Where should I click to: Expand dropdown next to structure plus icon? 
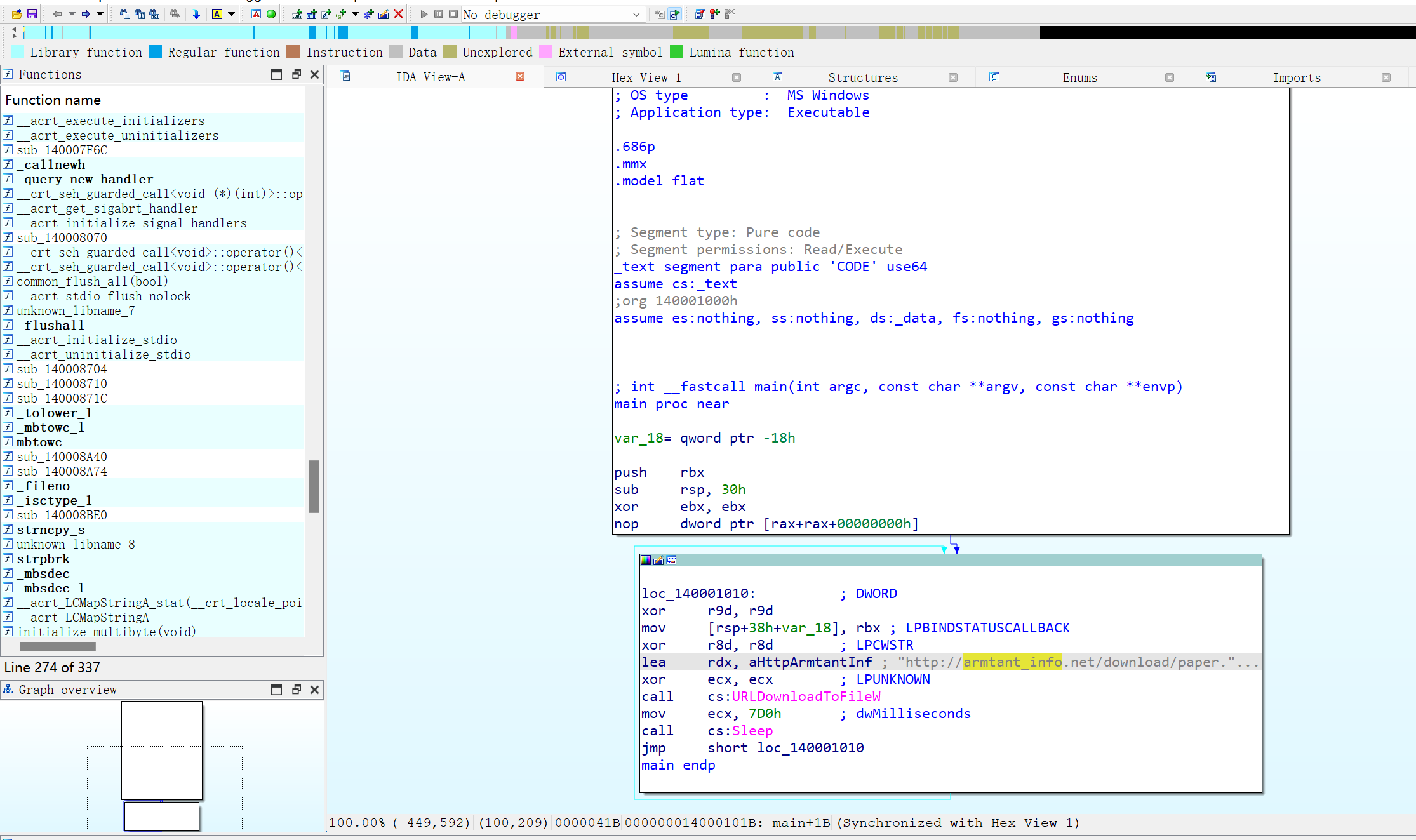pyautogui.click(x=355, y=14)
